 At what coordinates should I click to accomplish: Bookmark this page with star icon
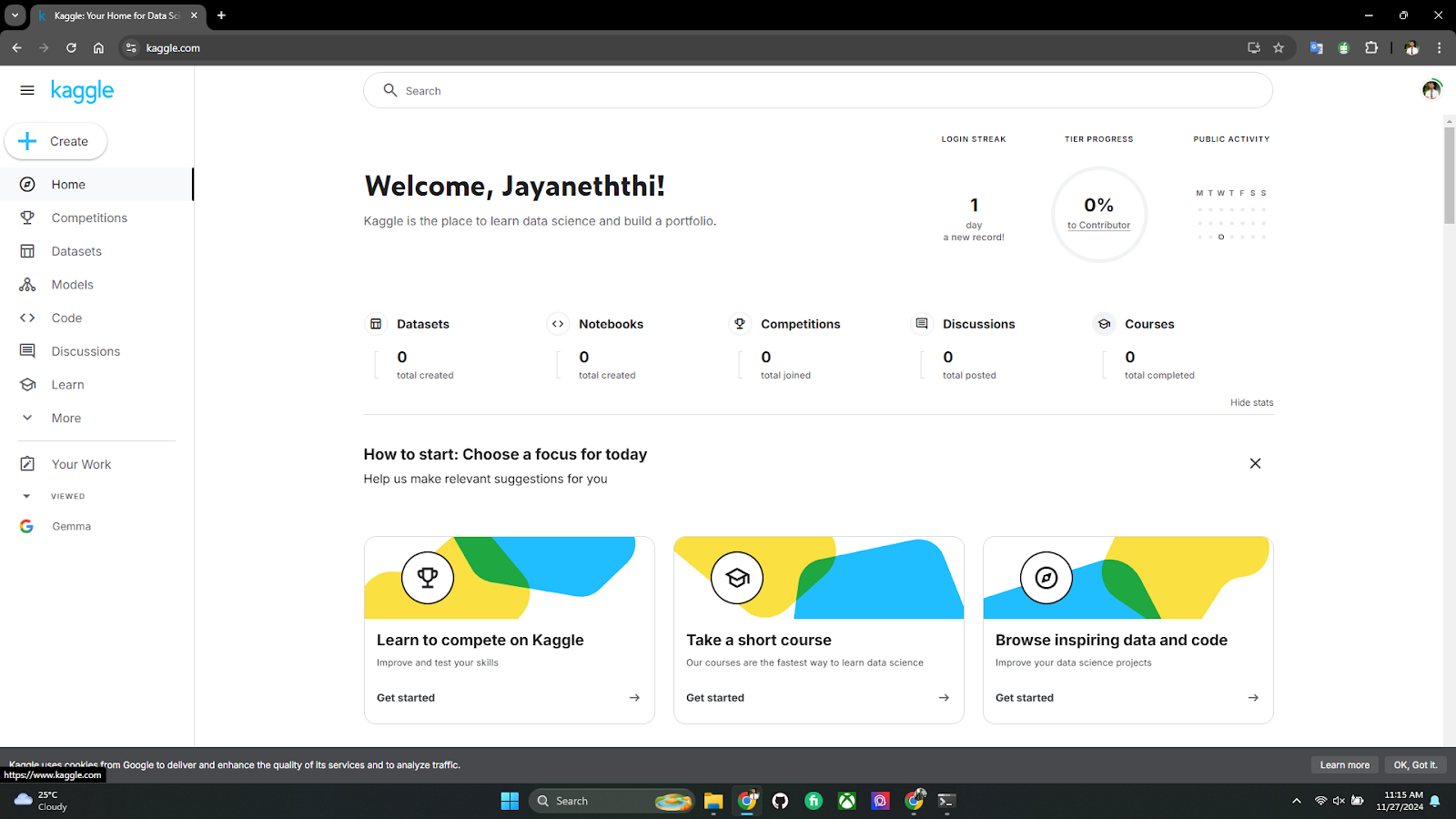pyautogui.click(x=1279, y=48)
